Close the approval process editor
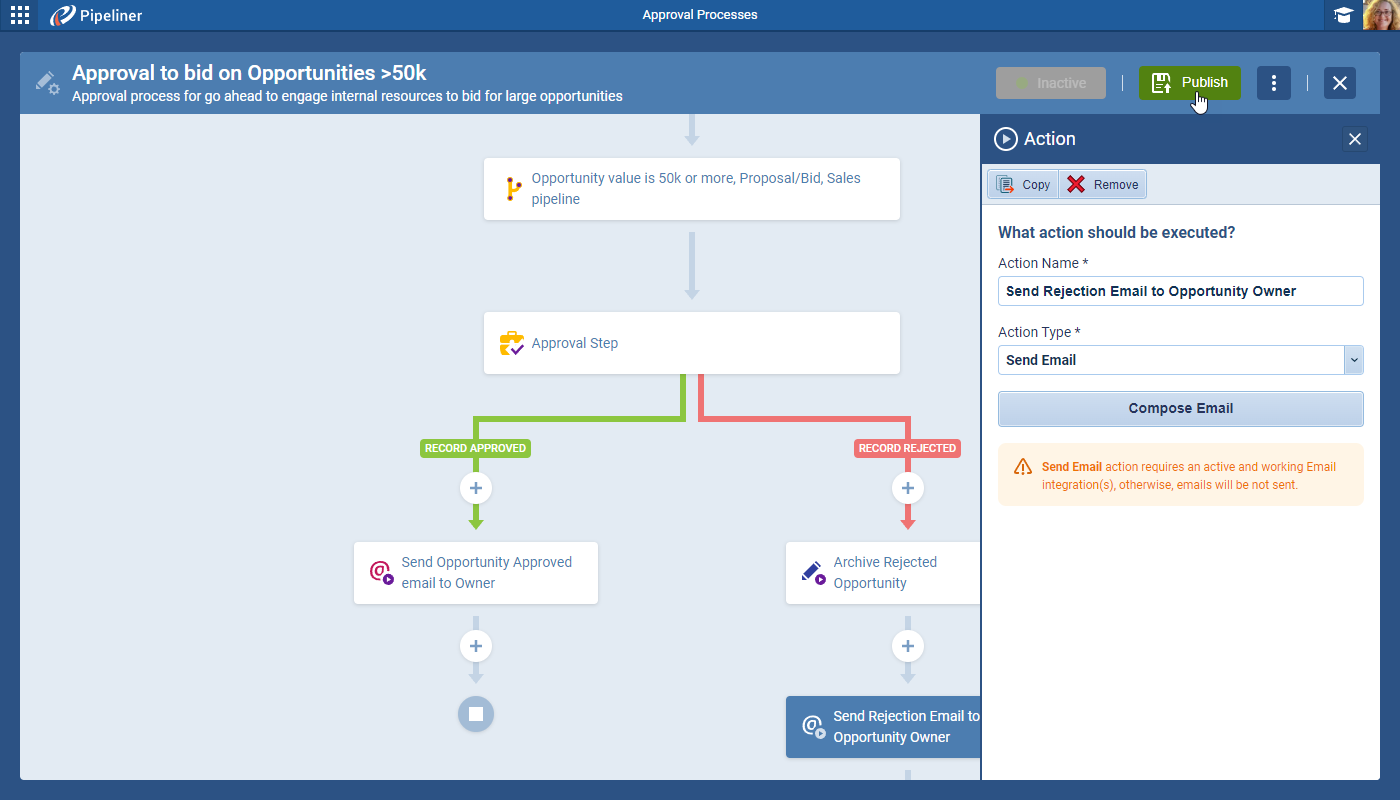The width and height of the screenshot is (1400, 800). (1340, 83)
